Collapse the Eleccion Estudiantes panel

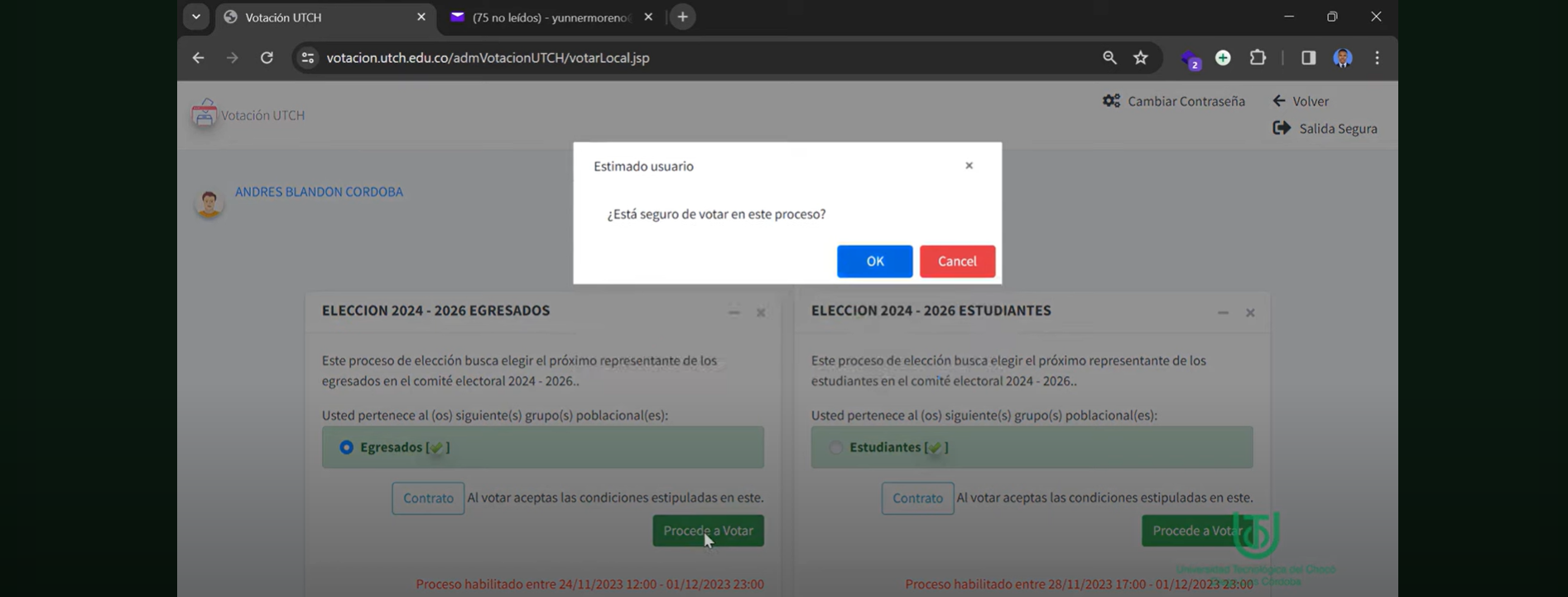point(1223,313)
